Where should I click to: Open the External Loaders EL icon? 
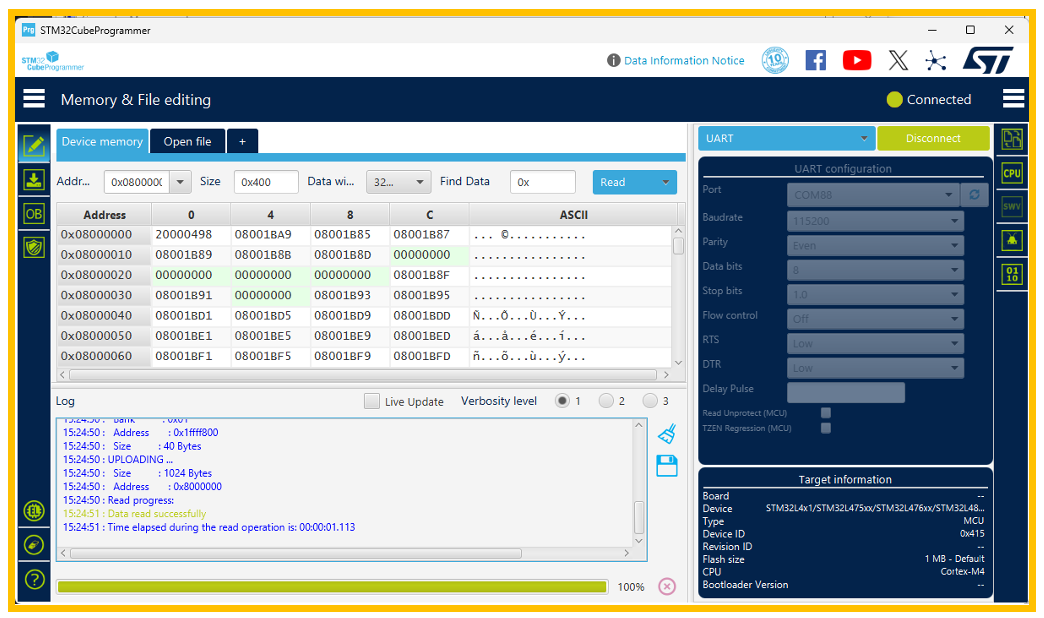tap(34, 511)
